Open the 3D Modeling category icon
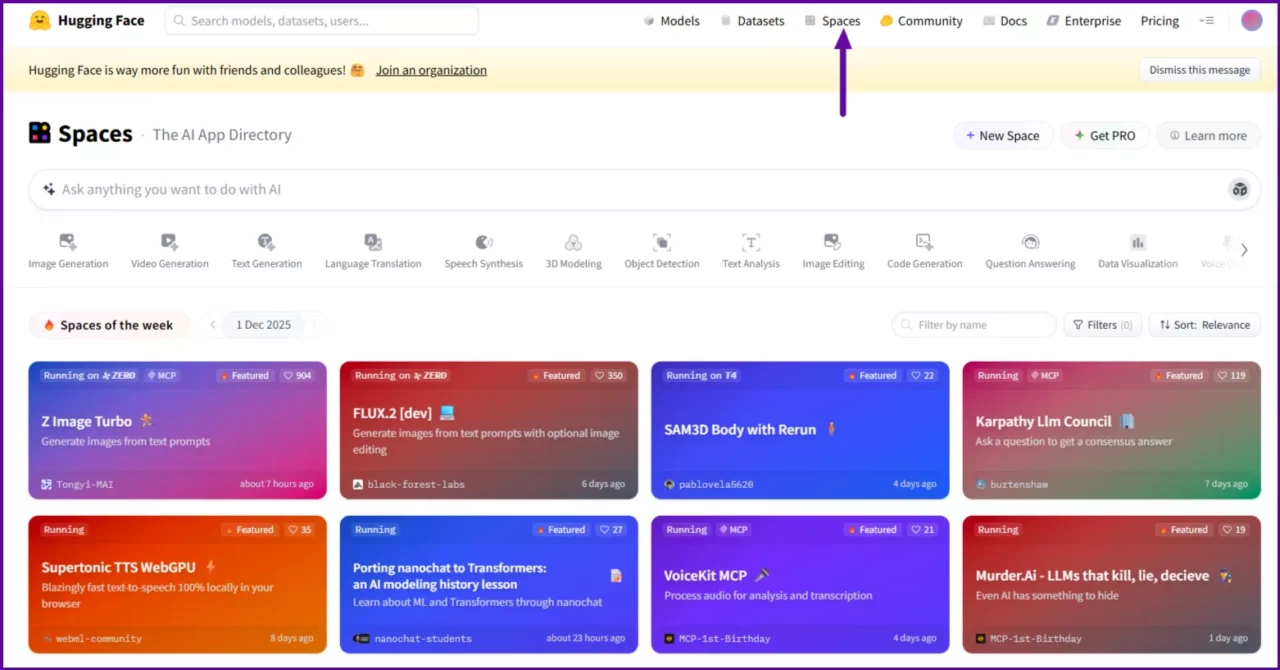The image size is (1280, 670). click(573, 242)
